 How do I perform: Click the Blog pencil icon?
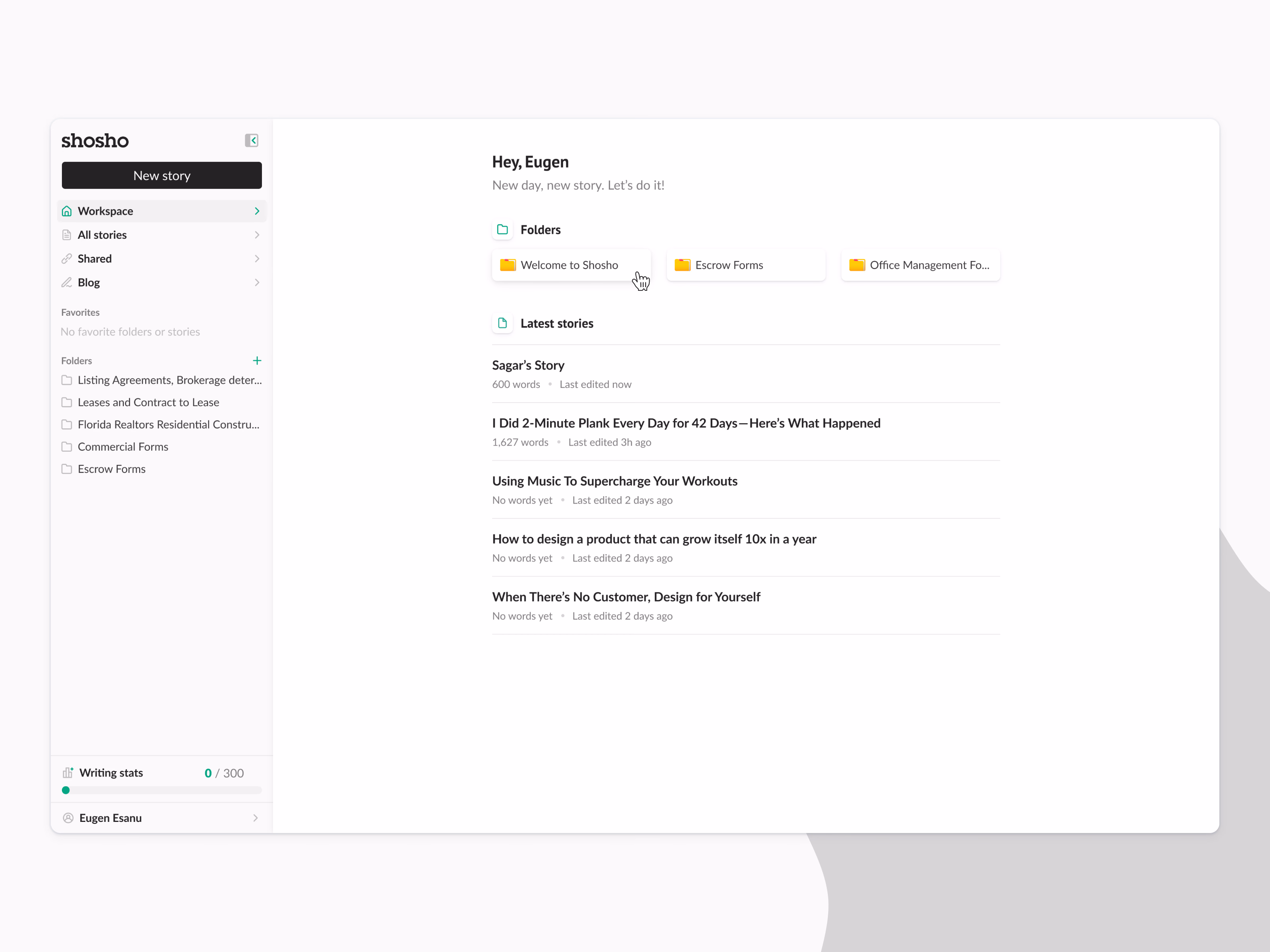pos(67,282)
